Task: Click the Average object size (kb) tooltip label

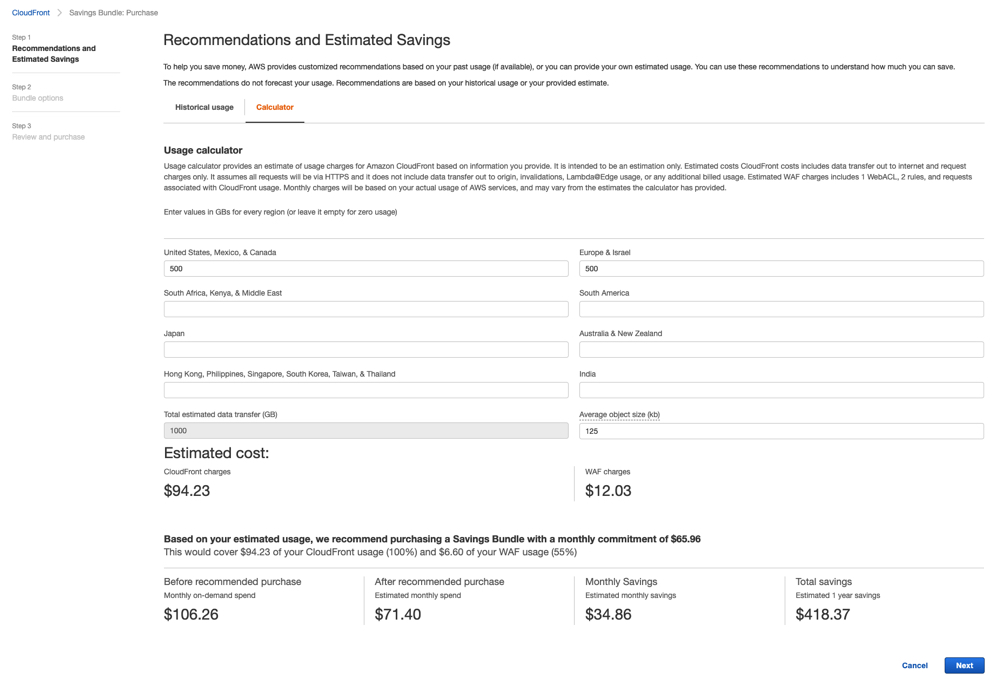Action: [x=620, y=414]
